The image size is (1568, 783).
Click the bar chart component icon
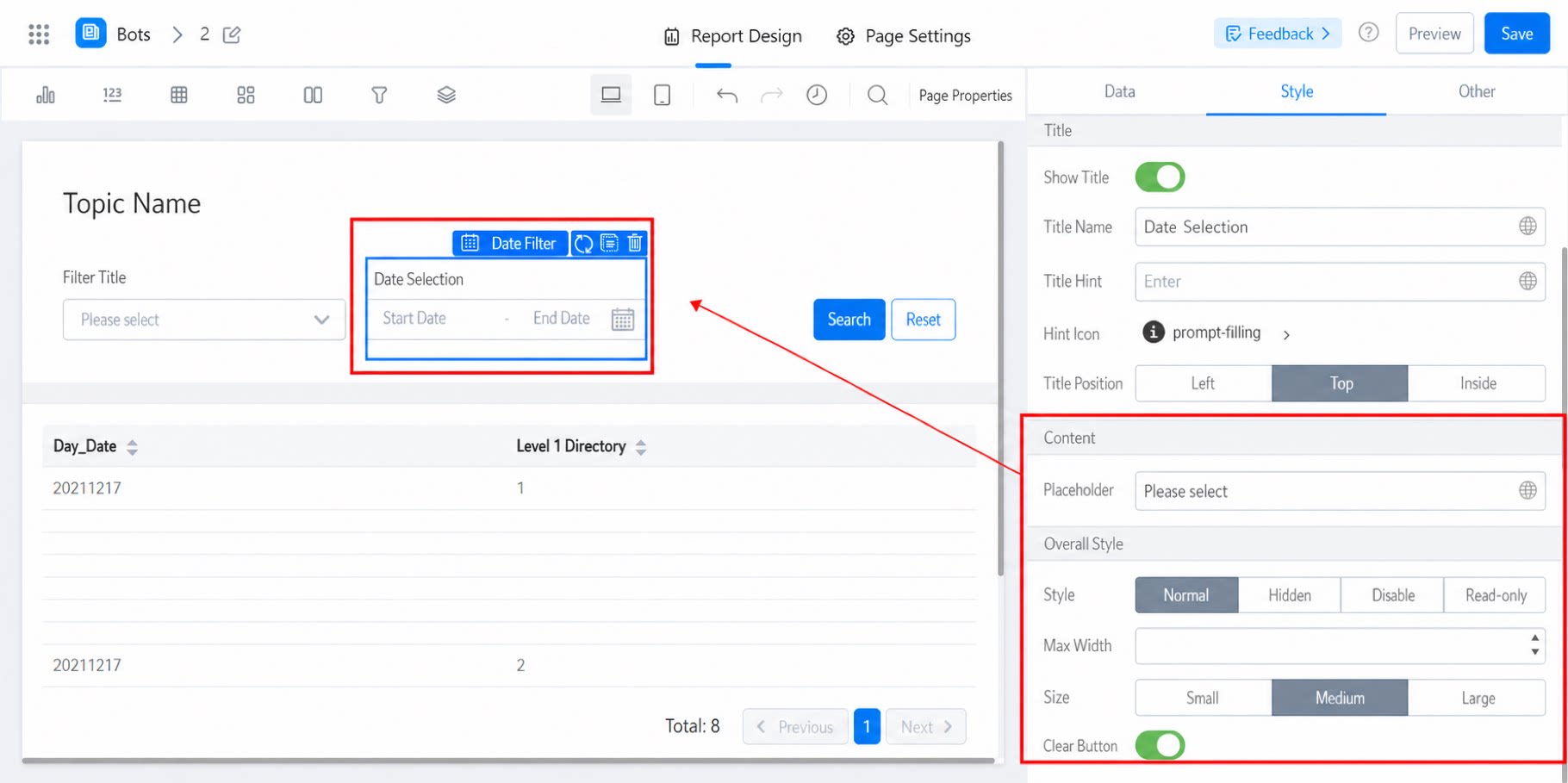(x=46, y=95)
